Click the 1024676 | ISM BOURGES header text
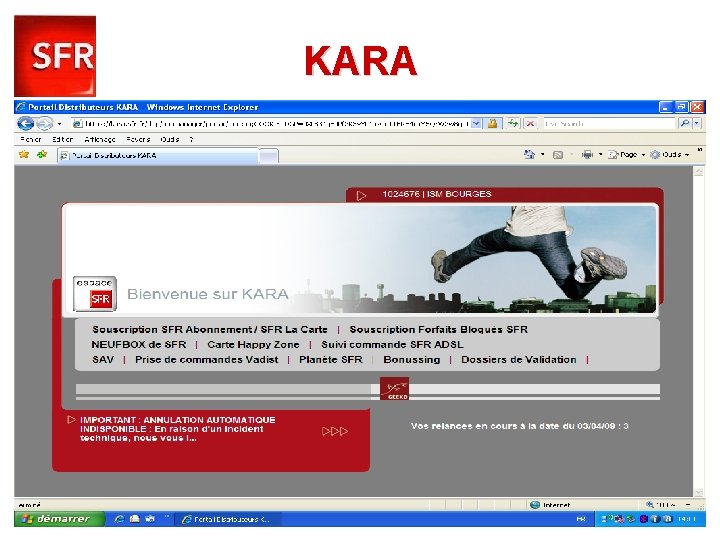The height and width of the screenshot is (540, 720). 437,194
